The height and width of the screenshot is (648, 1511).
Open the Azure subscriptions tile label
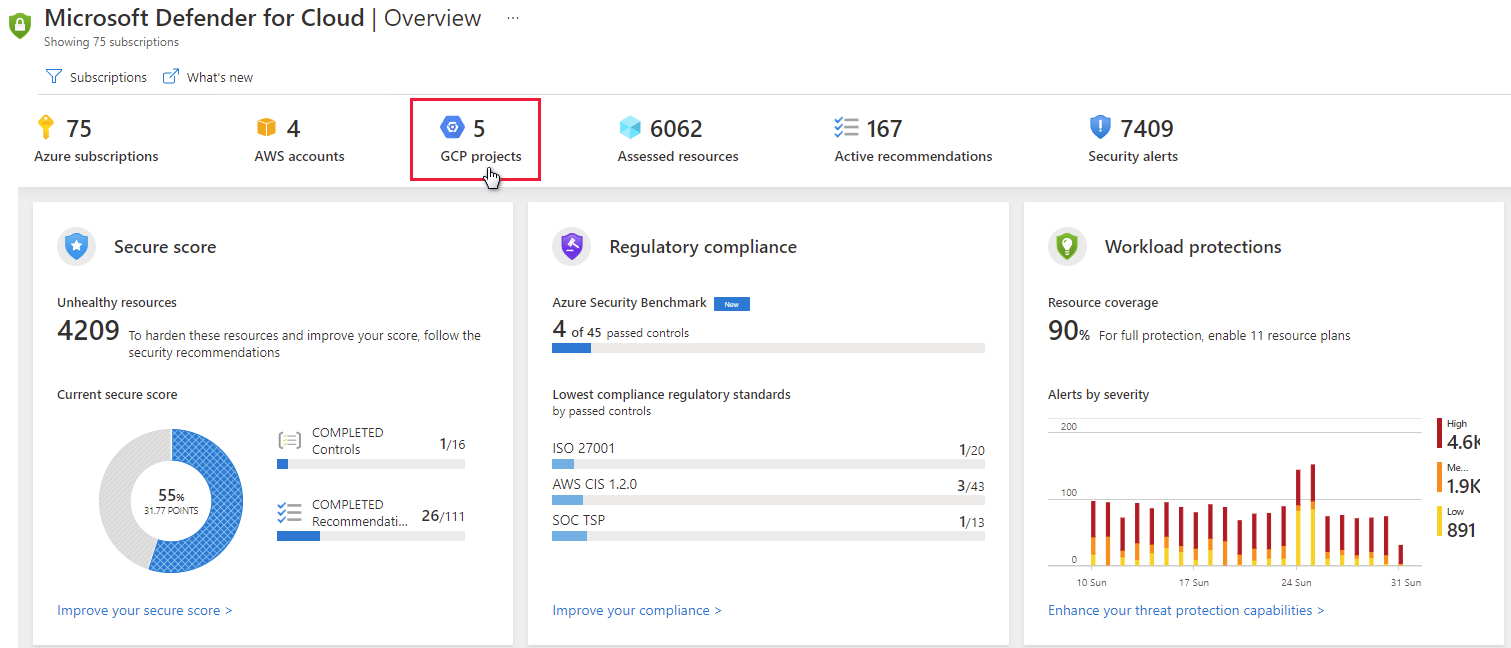pyautogui.click(x=96, y=156)
